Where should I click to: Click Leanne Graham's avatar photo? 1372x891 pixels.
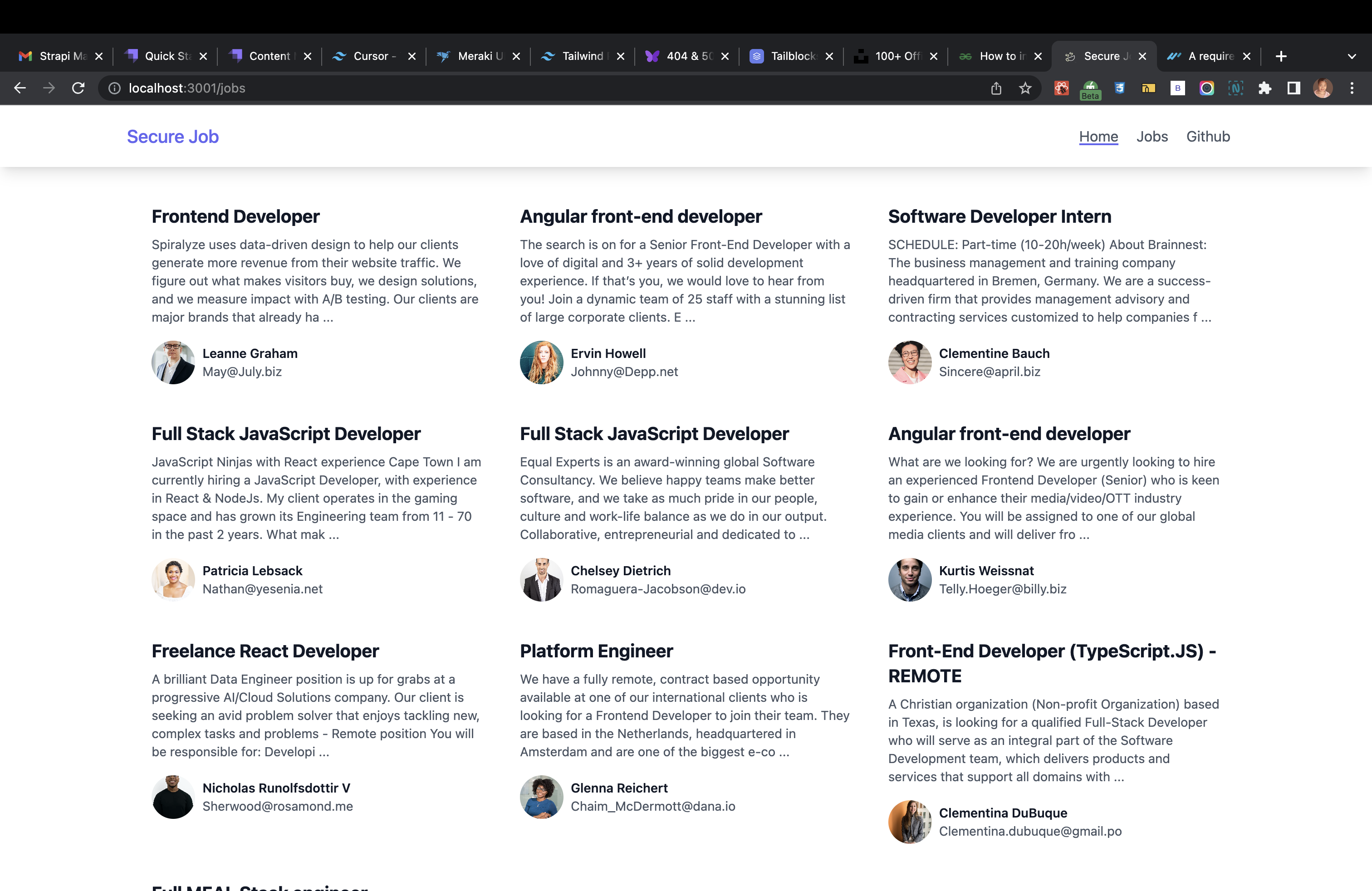[x=173, y=362]
